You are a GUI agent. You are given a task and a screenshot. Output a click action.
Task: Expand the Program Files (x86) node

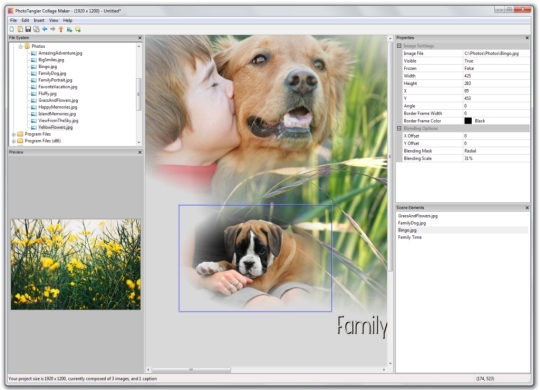point(14,141)
